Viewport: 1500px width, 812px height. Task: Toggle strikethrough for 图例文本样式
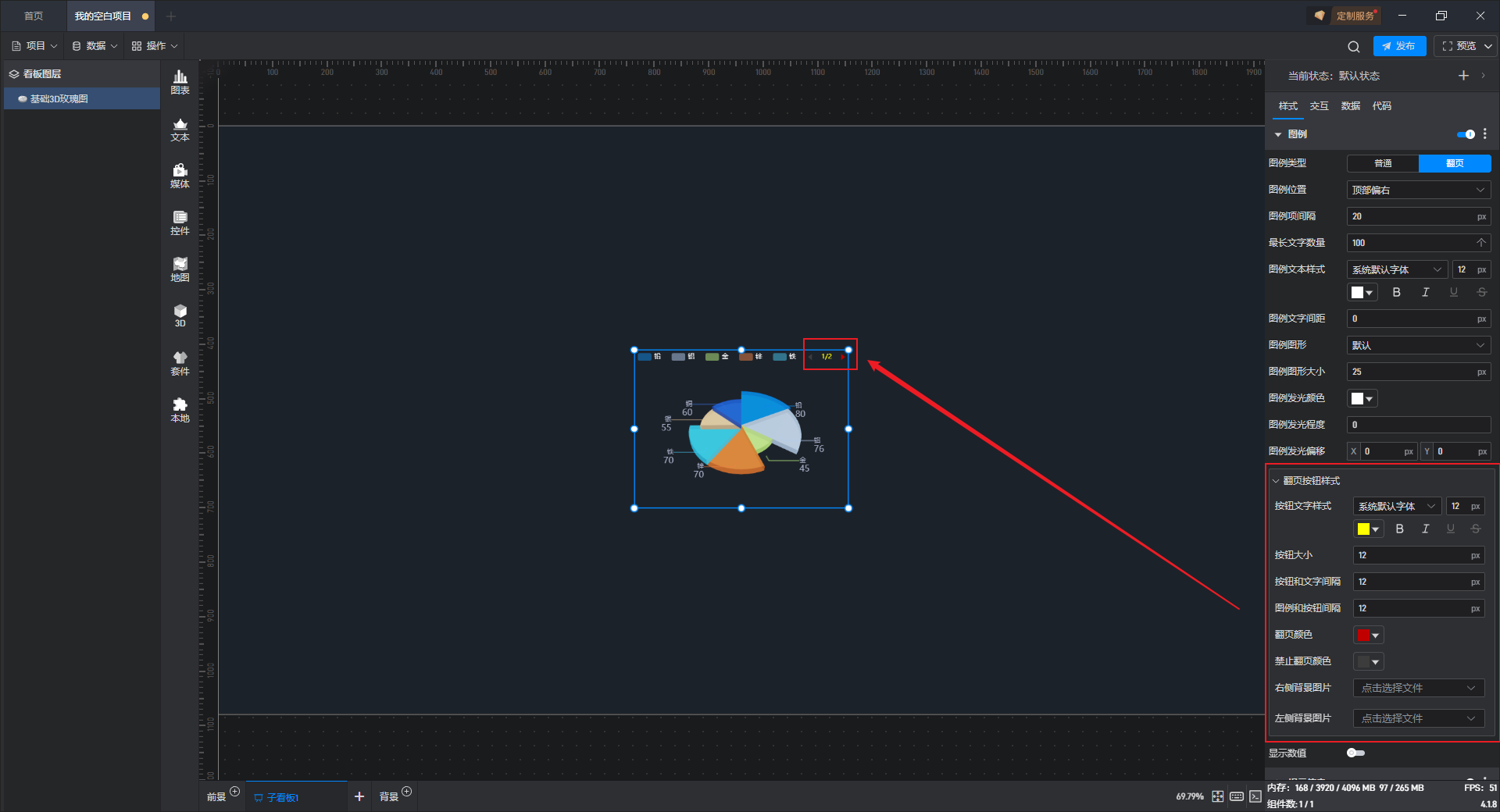pos(1481,292)
